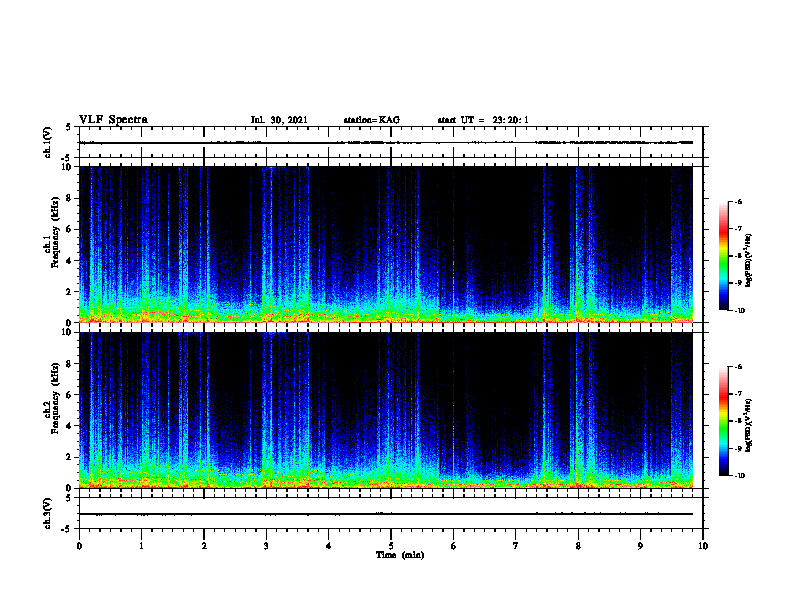The height and width of the screenshot is (612, 792).
Task: Click the ch.1 color bar "log(PSD)" unit label
Action: pyautogui.click(x=749, y=260)
